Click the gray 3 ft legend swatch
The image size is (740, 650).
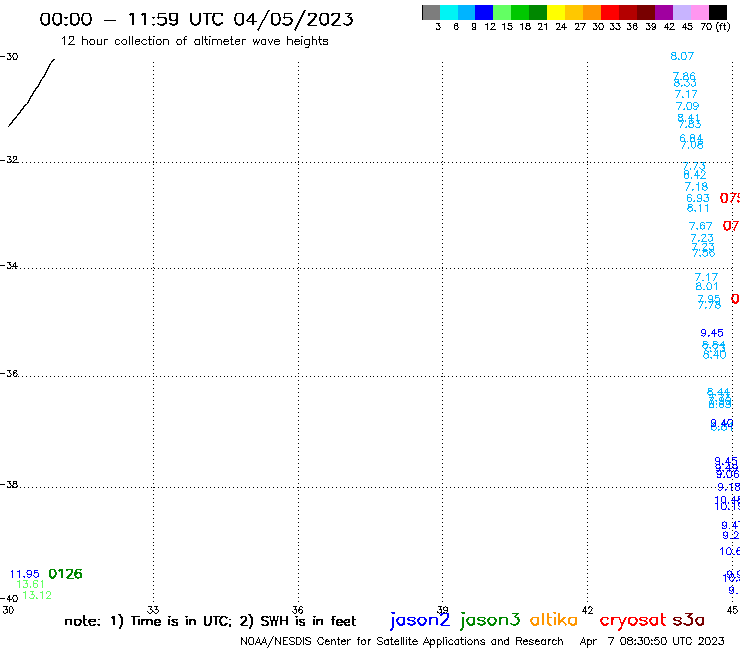tap(431, 12)
